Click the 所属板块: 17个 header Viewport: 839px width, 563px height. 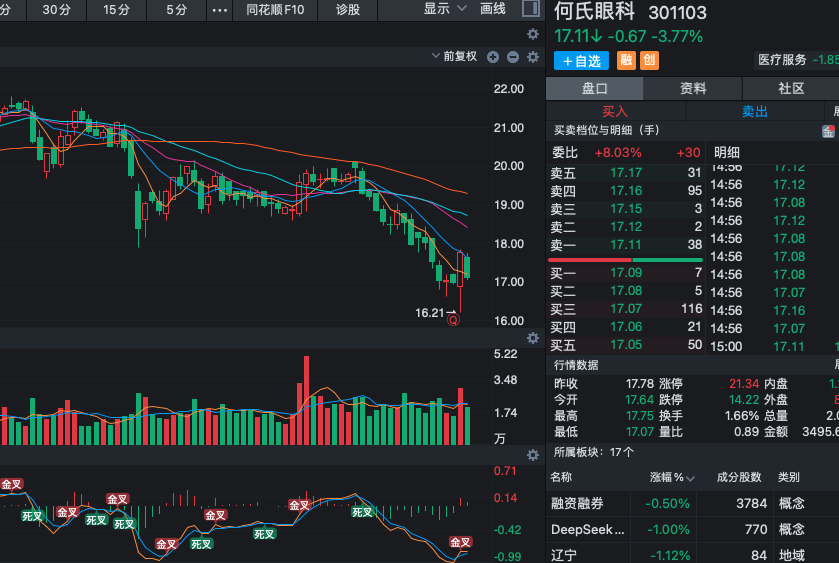coord(593,452)
